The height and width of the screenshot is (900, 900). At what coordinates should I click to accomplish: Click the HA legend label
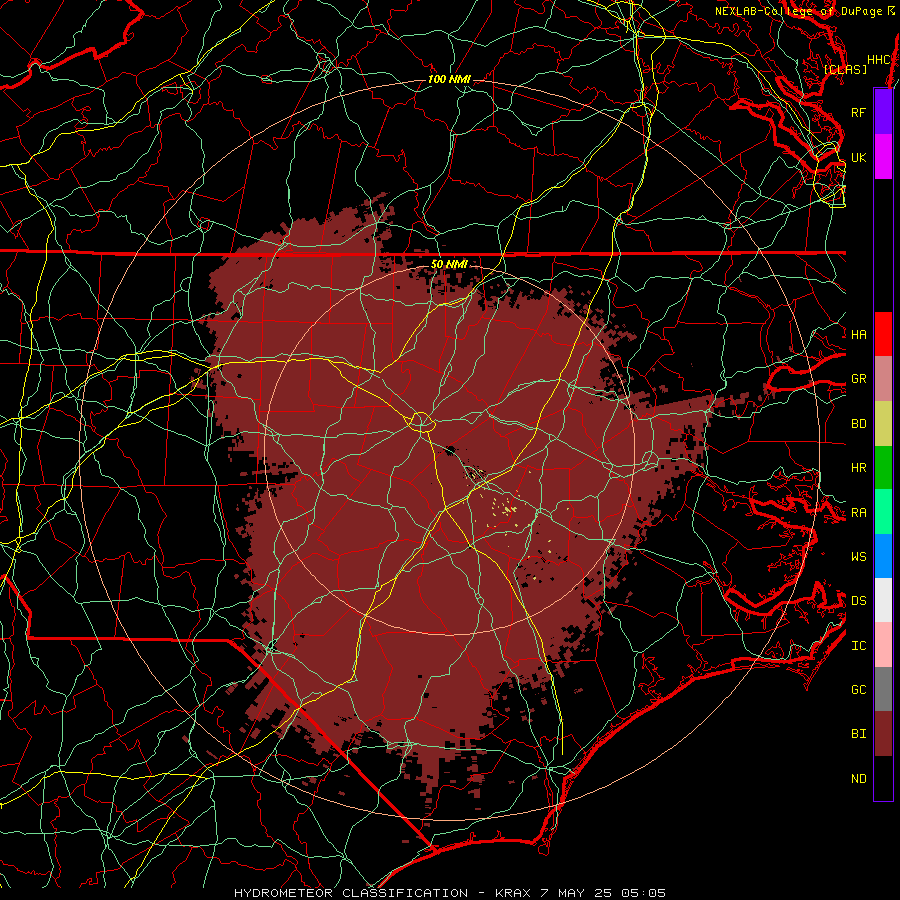[858, 334]
